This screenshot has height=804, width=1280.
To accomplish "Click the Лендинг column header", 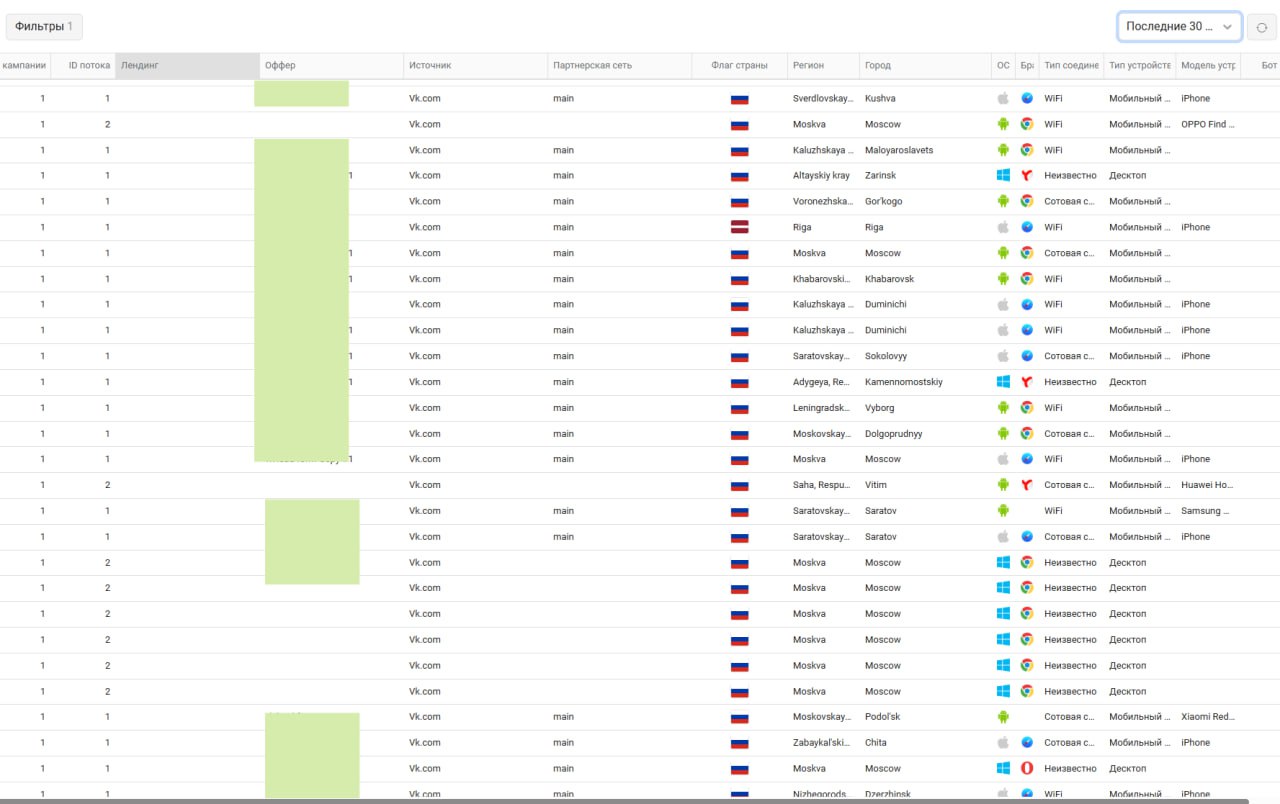I will [x=188, y=65].
